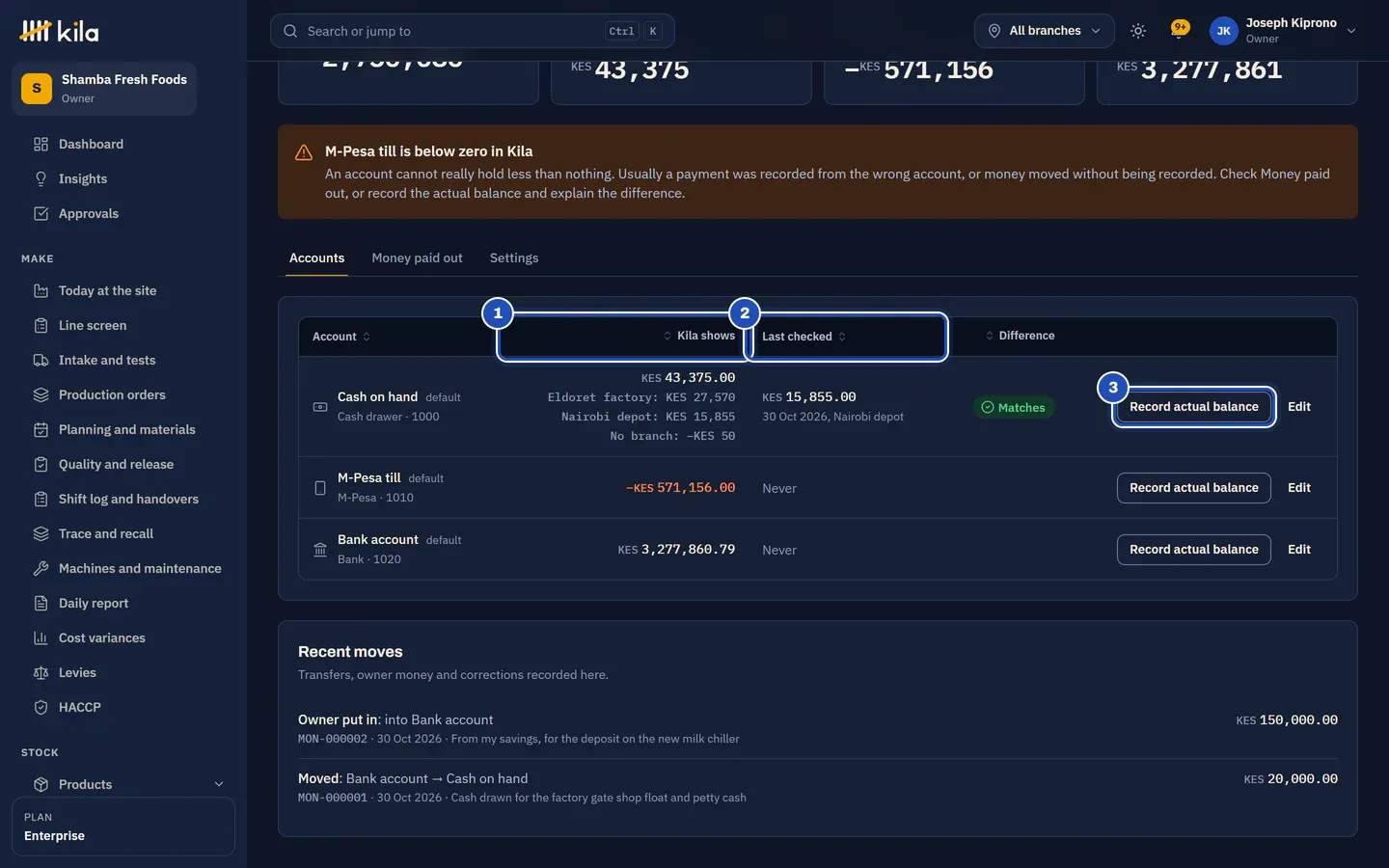The height and width of the screenshot is (868, 1389).
Task: Sort by the Account column
Action: tap(341, 337)
